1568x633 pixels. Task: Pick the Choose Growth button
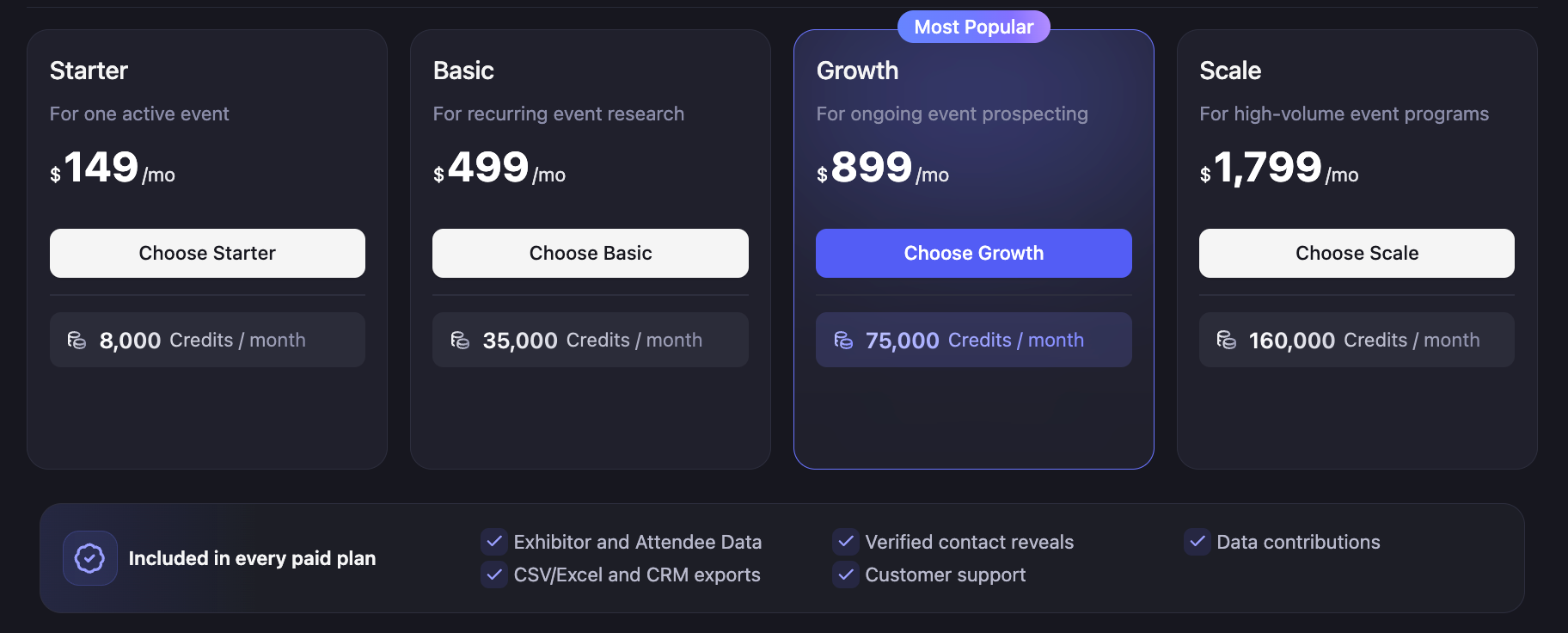pos(974,253)
